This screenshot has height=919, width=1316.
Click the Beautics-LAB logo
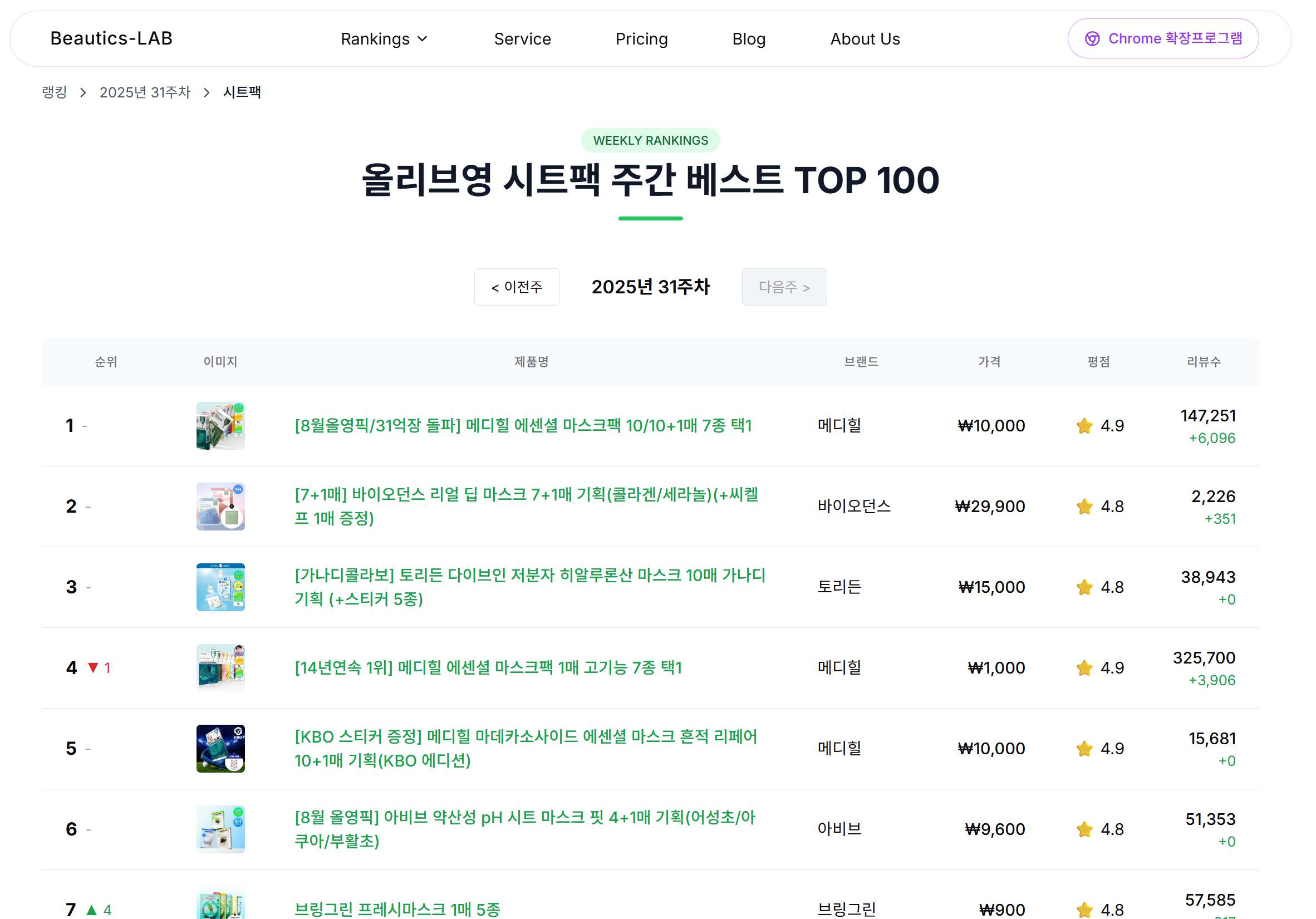(x=111, y=38)
